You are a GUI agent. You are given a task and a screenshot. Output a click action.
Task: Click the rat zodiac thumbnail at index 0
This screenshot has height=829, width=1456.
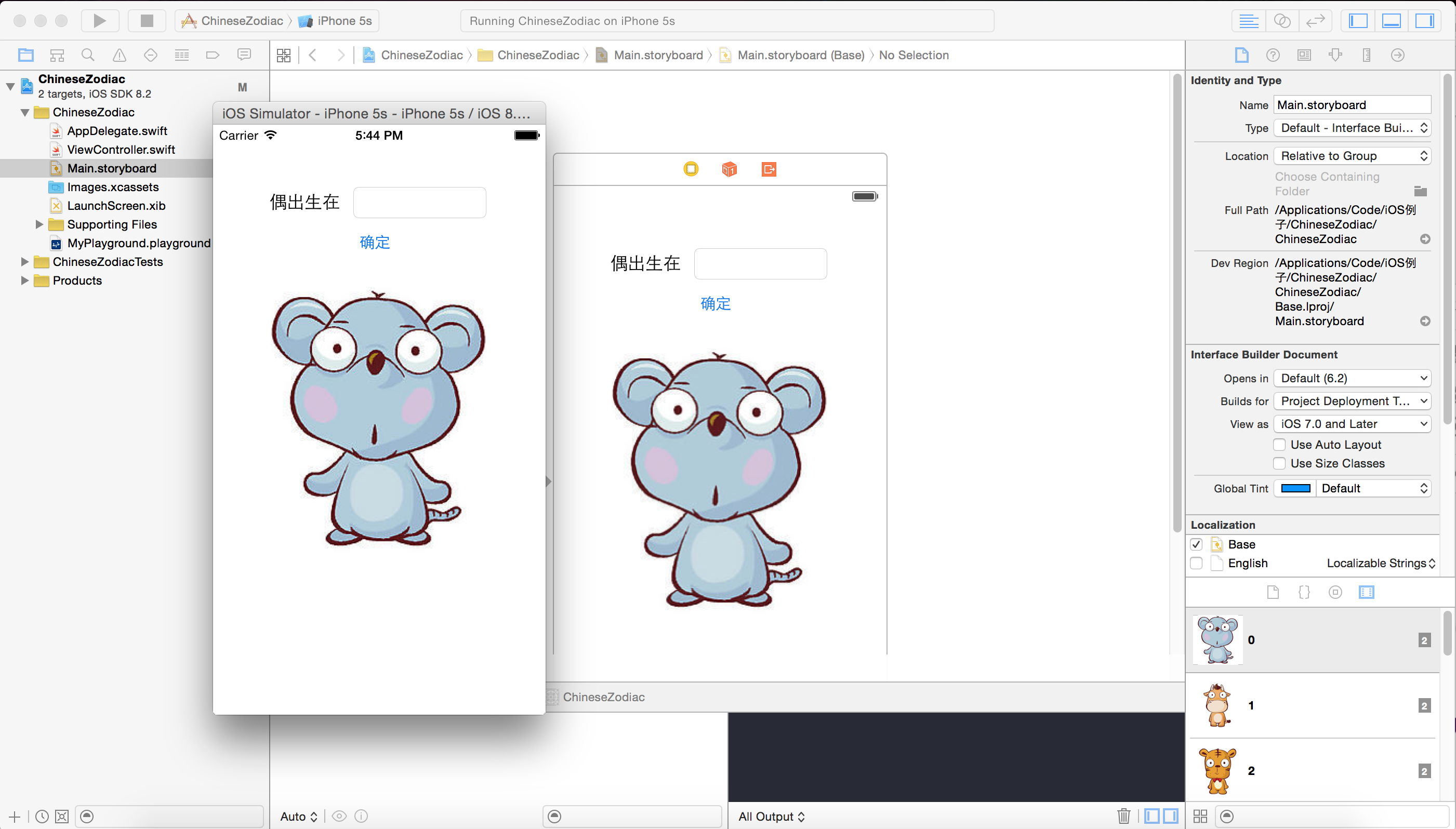pyautogui.click(x=1217, y=639)
